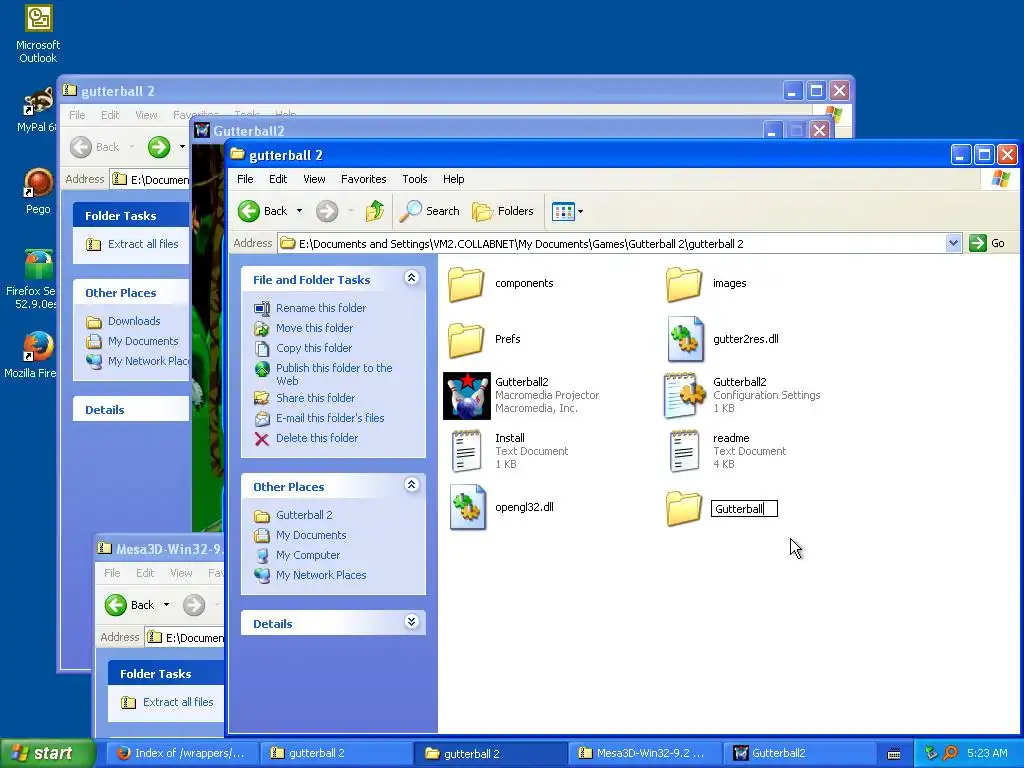Open Search in the front window toolbar
1024x768 pixels.
point(430,211)
